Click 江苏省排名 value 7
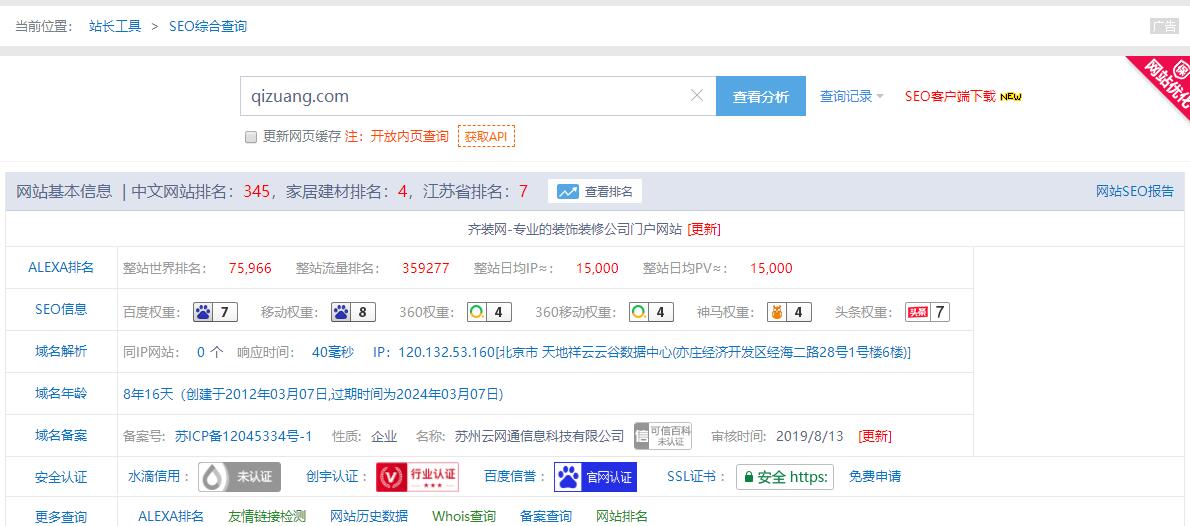This screenshot has height=526, width=1190. point(523,191)
